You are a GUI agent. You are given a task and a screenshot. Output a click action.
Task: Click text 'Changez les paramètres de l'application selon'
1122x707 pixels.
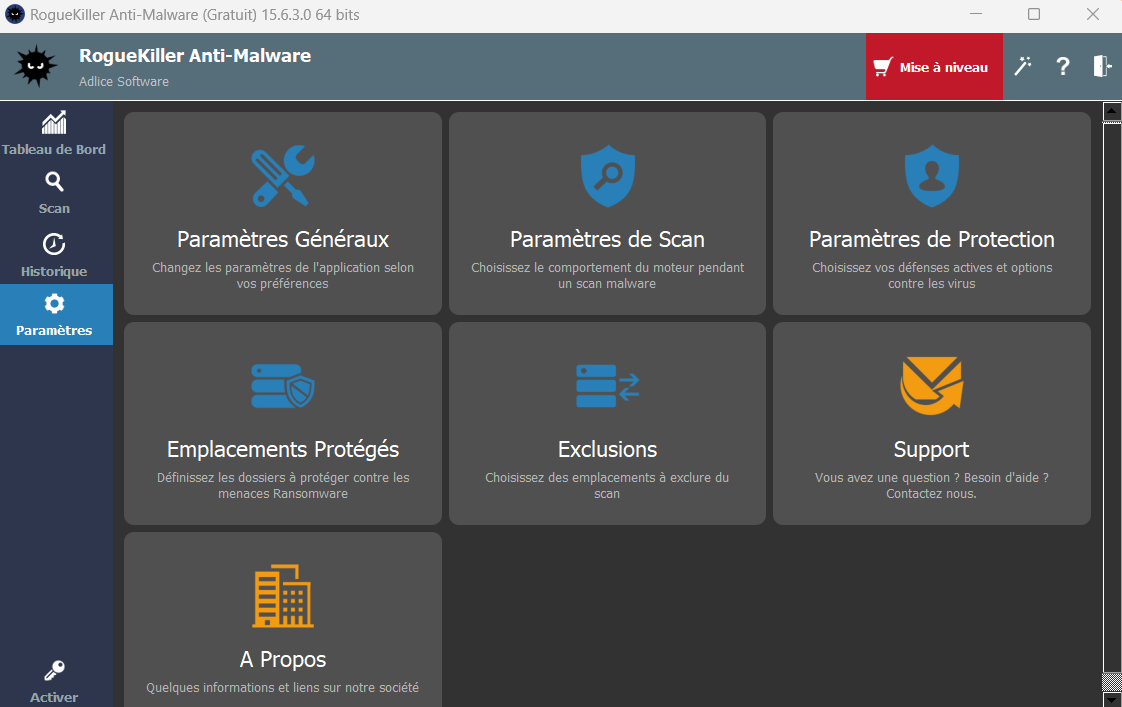(283, 268)
